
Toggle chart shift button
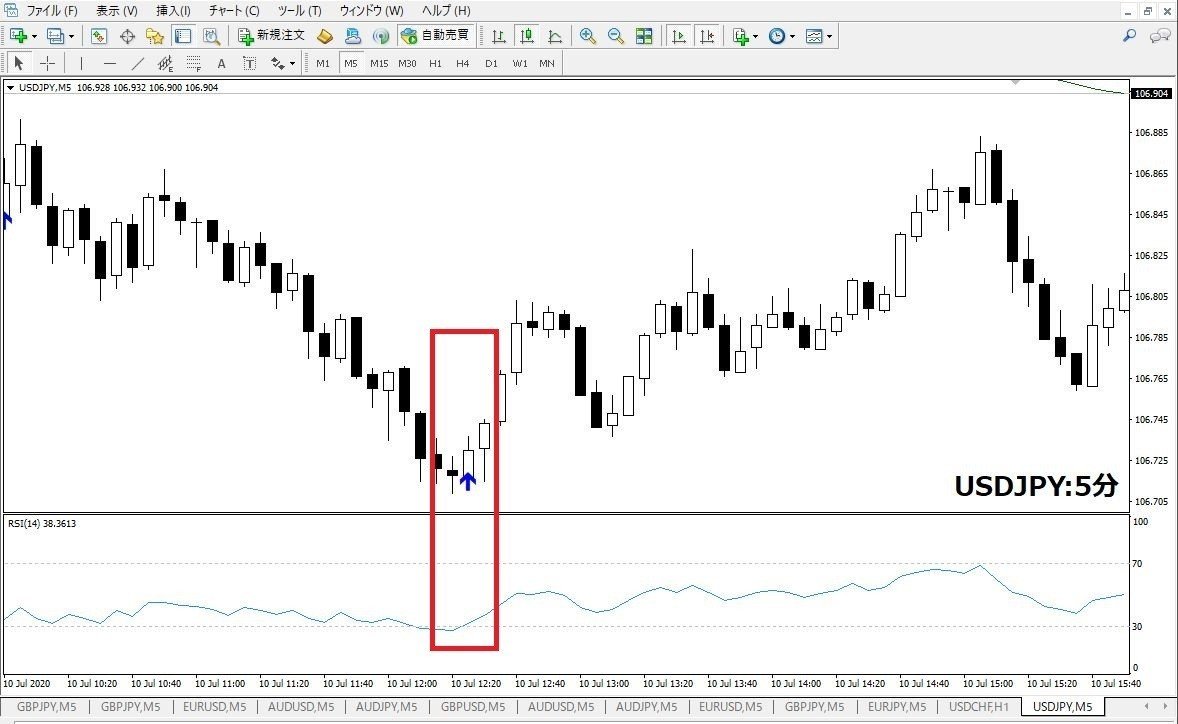pyautogui.click(x=707, y=36)
